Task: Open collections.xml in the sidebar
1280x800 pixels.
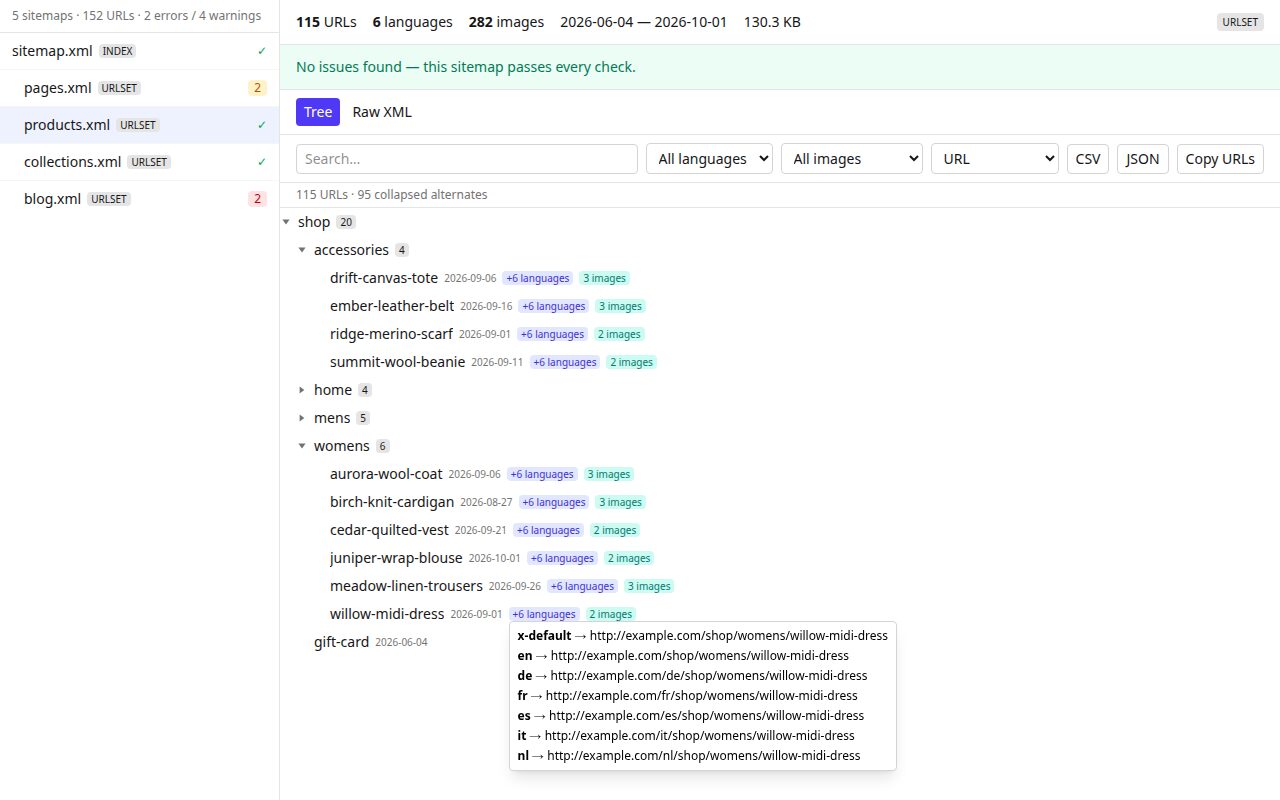Action: pos(140,162)
